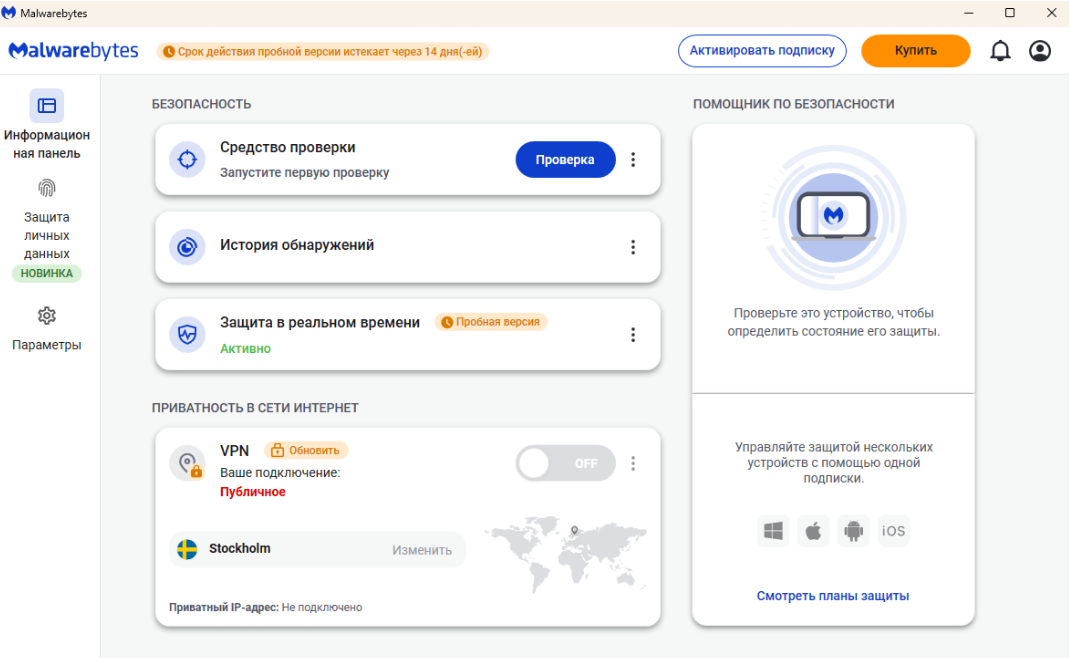Image resolution: width=1070 pixels, height=658 pixels.
Task: Select the dashboard panel icon in sidebar
Action: click(46, 105)
